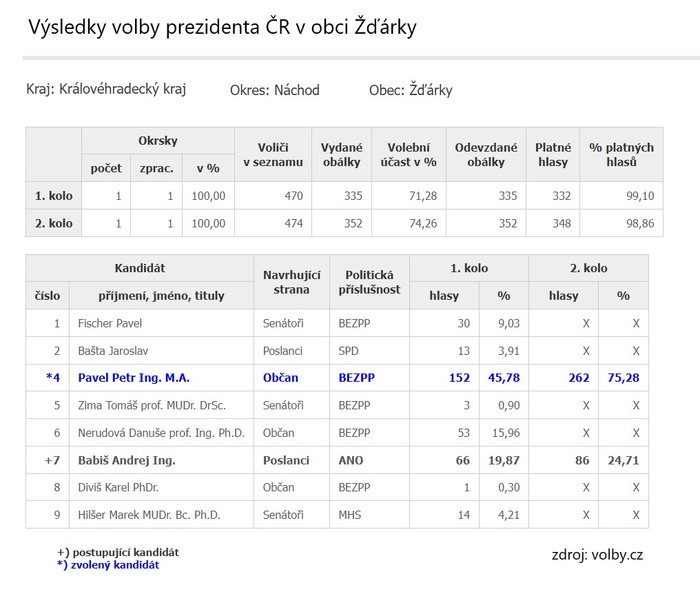The height and width of the screenshot is (594, 700).
Task: Click the Politická příslušnost column header
Action: [369, 282]
